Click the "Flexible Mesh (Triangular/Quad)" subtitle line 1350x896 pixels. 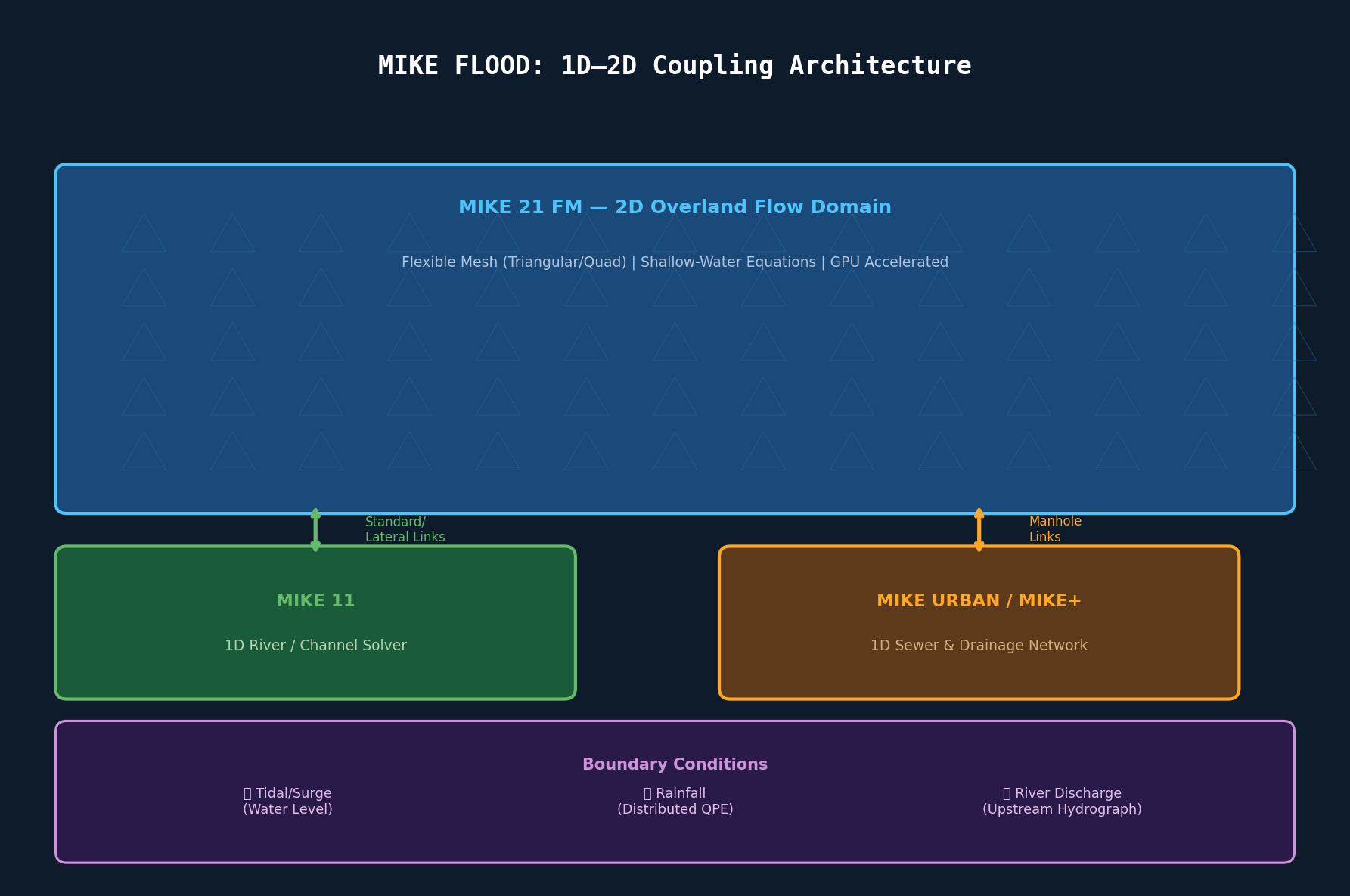675,262
